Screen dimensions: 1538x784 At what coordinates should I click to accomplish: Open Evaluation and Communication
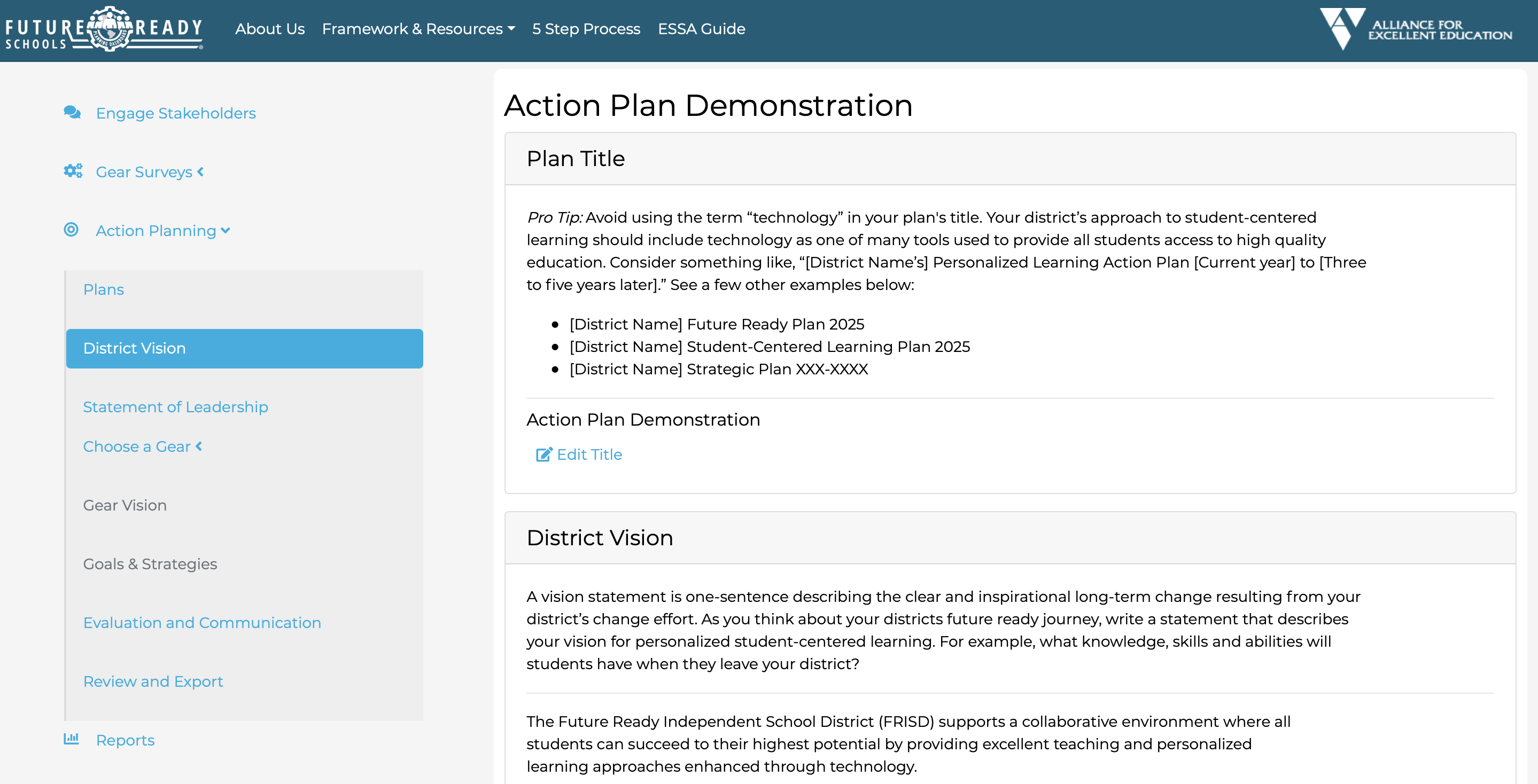click(202, 623)
